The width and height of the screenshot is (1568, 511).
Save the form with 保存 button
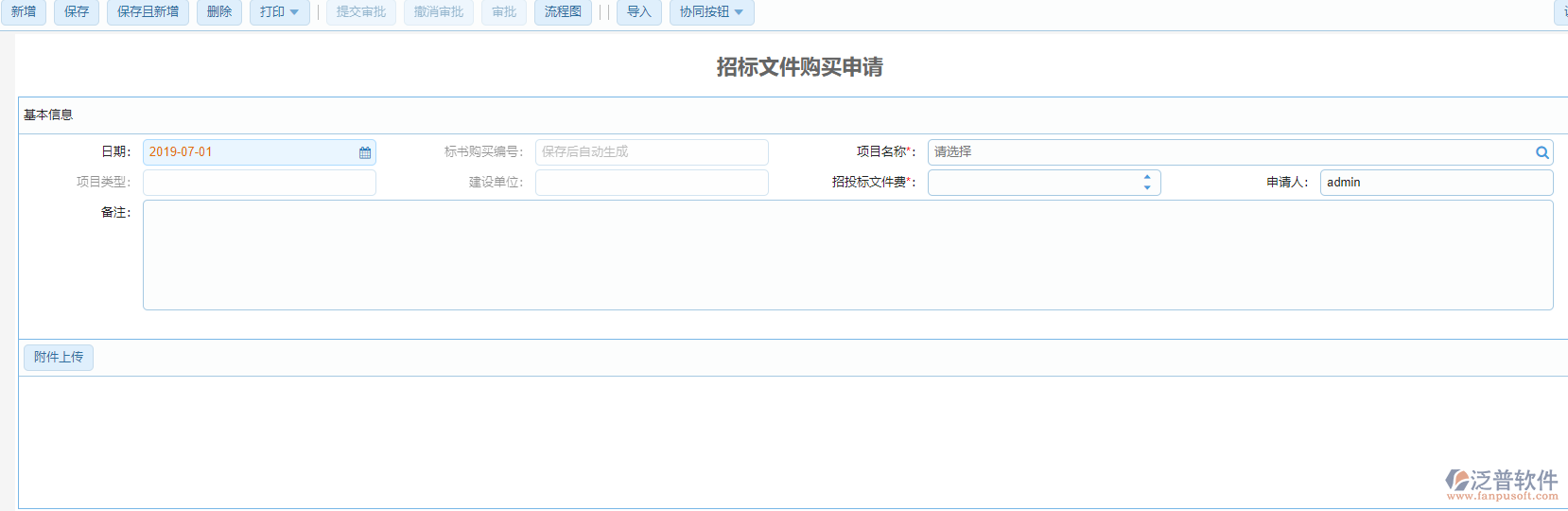tap(77, 12)
